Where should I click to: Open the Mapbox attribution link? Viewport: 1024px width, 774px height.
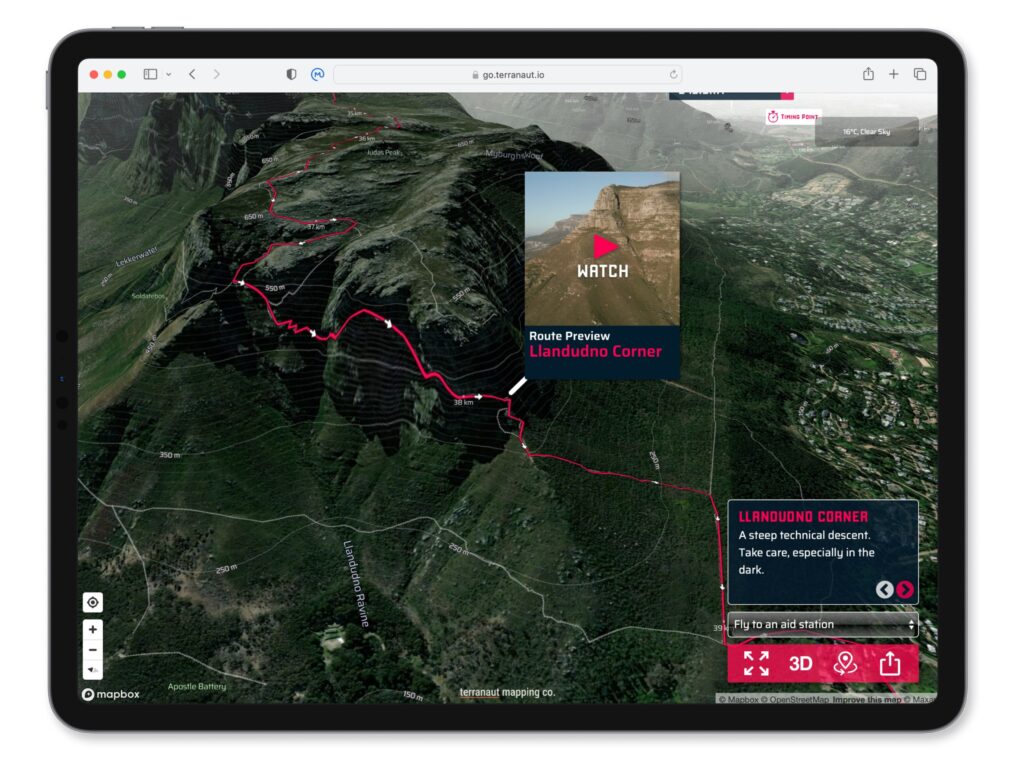coord(739,700)
